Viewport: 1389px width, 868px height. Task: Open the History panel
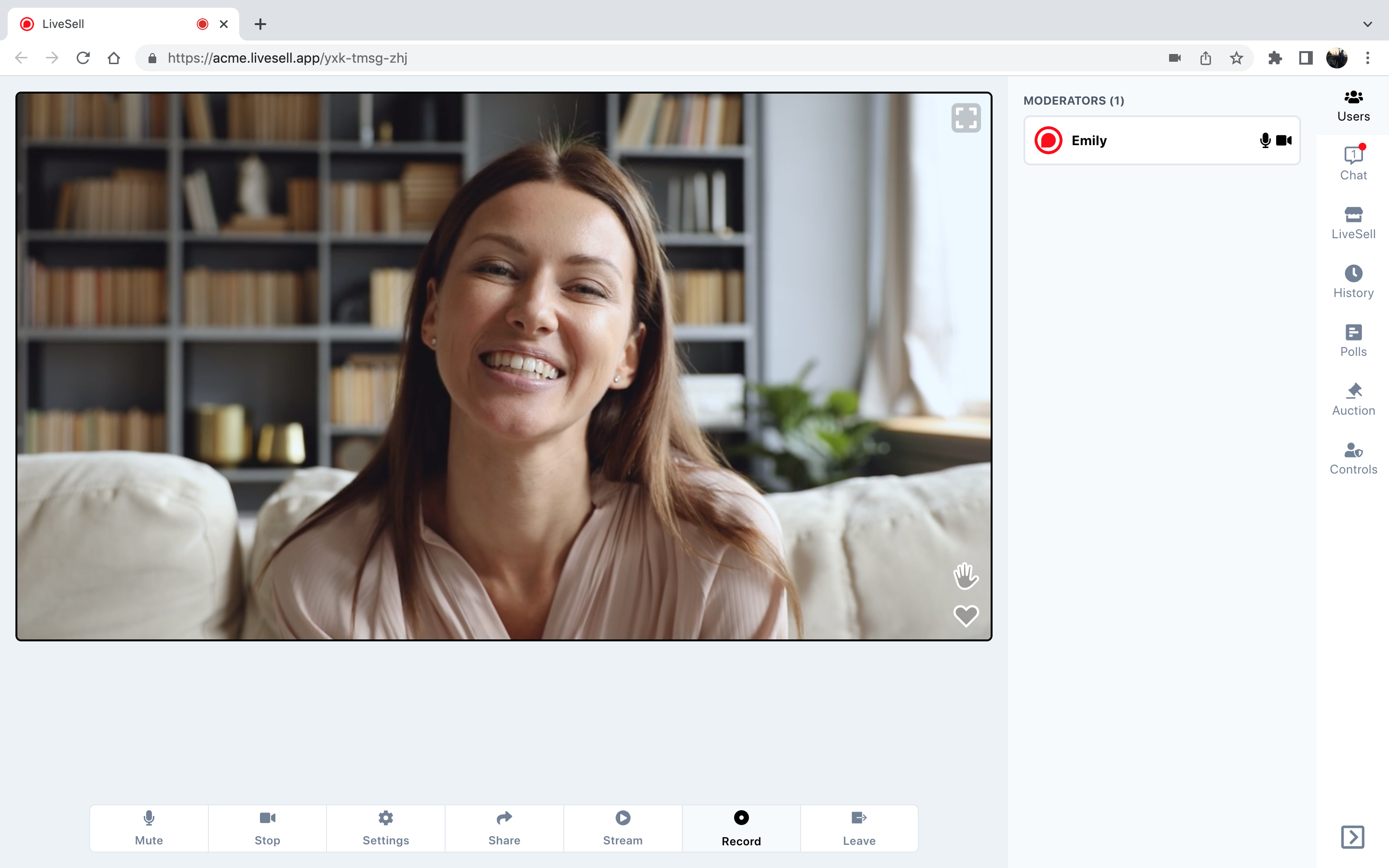pos(1353,282)
